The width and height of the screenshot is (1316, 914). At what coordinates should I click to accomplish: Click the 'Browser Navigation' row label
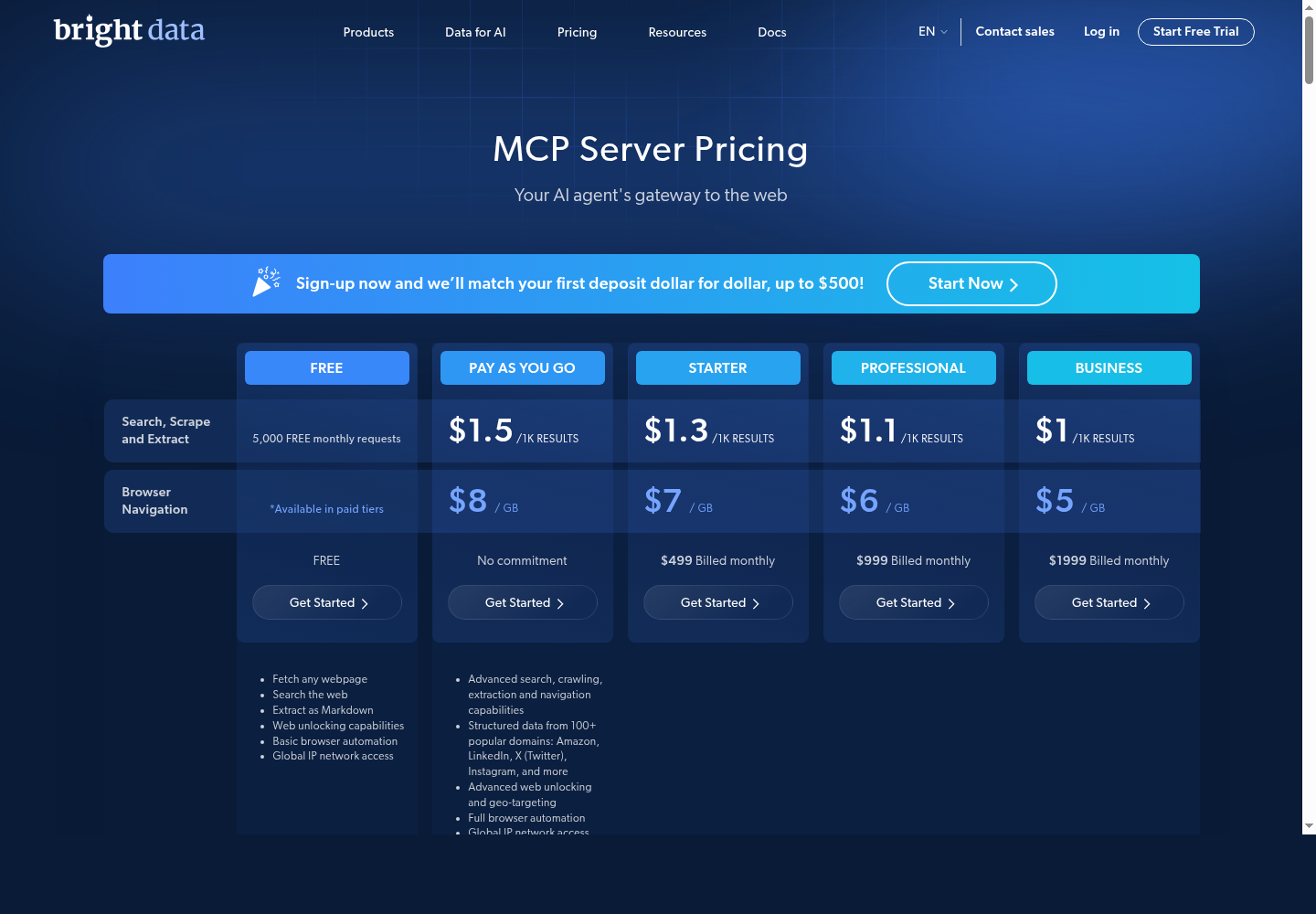click(154, 501)
